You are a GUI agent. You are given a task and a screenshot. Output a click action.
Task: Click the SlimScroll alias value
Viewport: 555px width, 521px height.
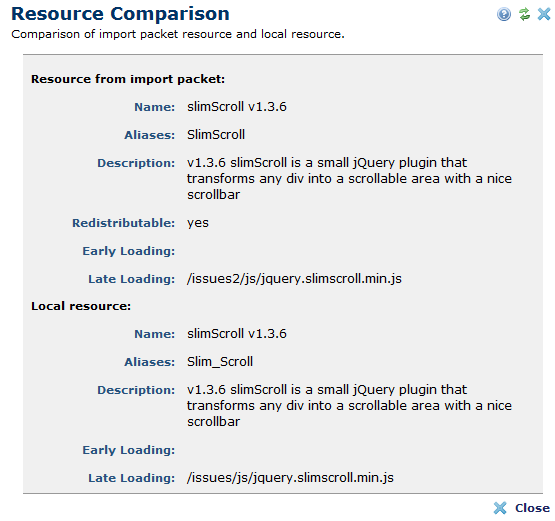tap(216, 134)
